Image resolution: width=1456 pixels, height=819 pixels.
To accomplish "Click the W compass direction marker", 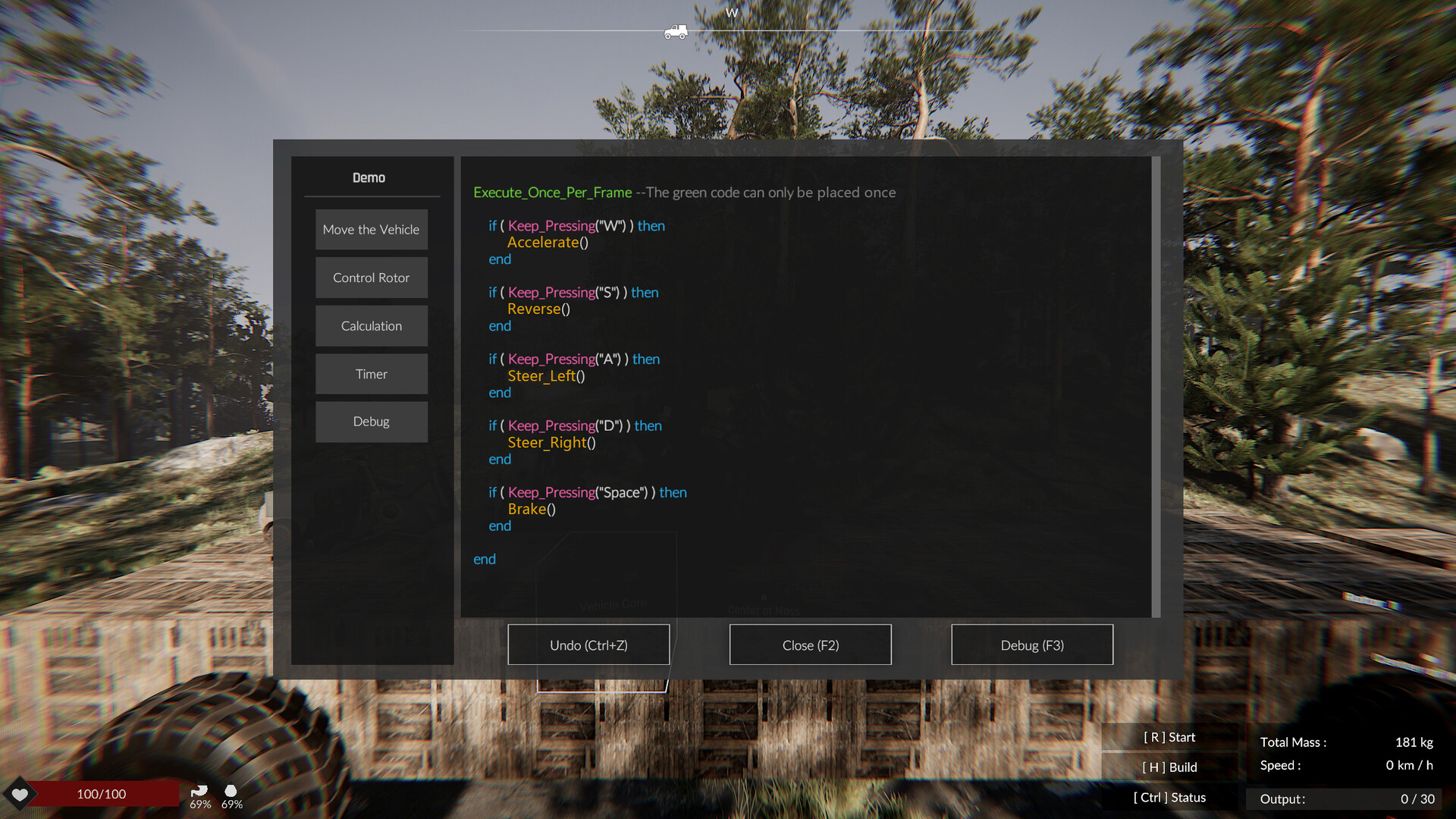I will pos(731,13).
